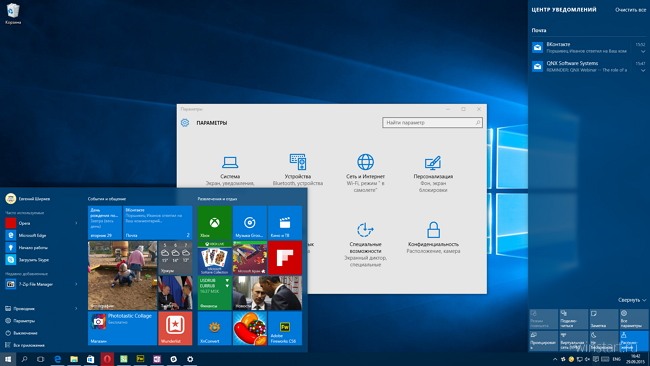The width and height of the screenshot is (650, 366).
Task: Toggle the VPN quick action
Action: click(574, 340)
